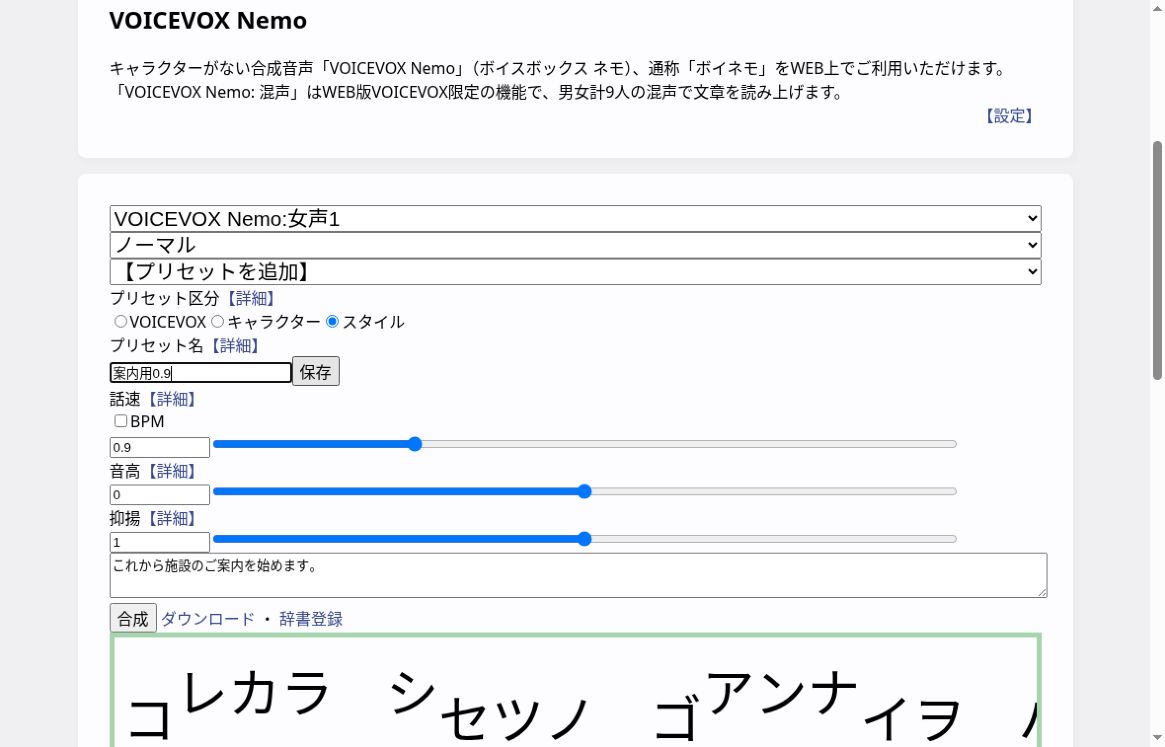
Task: Click the 話速 speed slider handle
Action: [415, 444]
